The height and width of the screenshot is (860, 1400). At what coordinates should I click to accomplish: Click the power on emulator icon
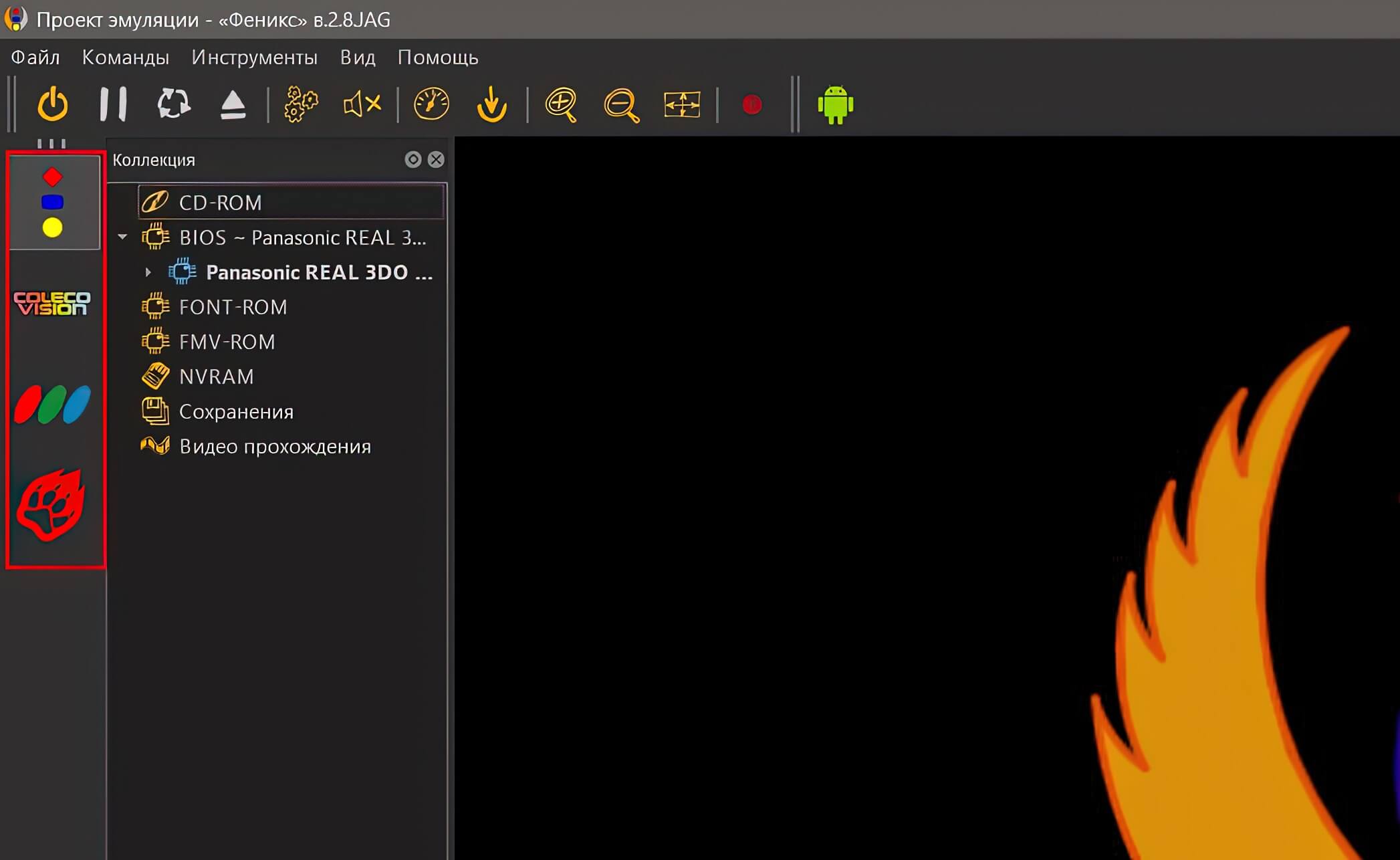pyautogui.click(x=53, y=105)
